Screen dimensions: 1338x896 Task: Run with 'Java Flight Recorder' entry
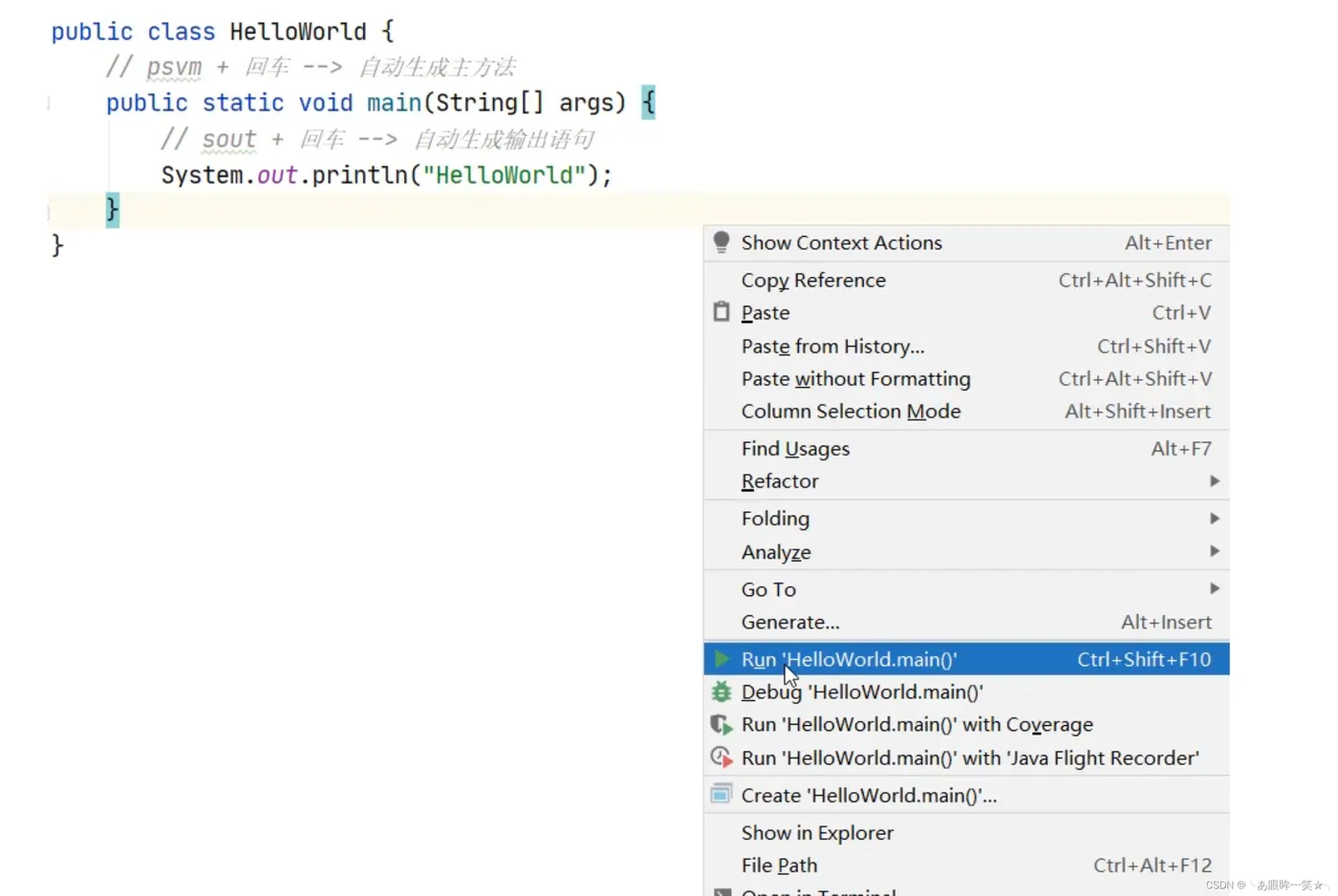point(966,757)
